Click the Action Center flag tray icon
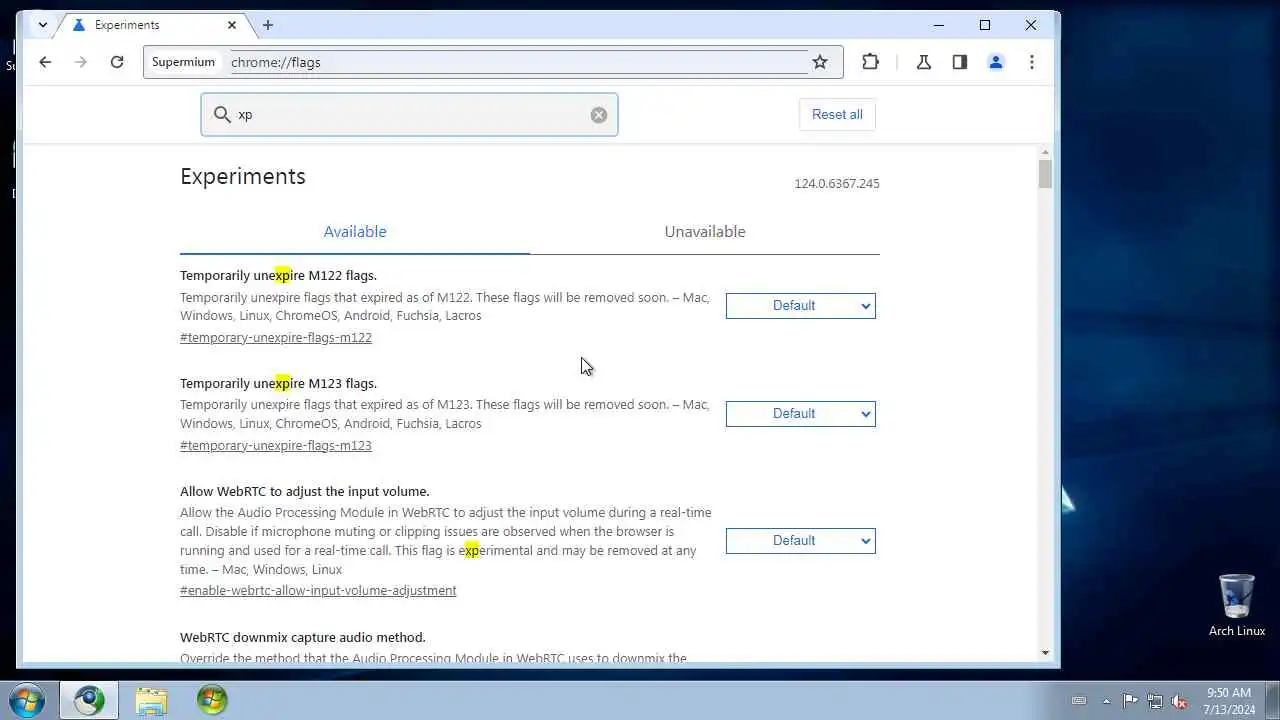 (x=1130, y=701)
